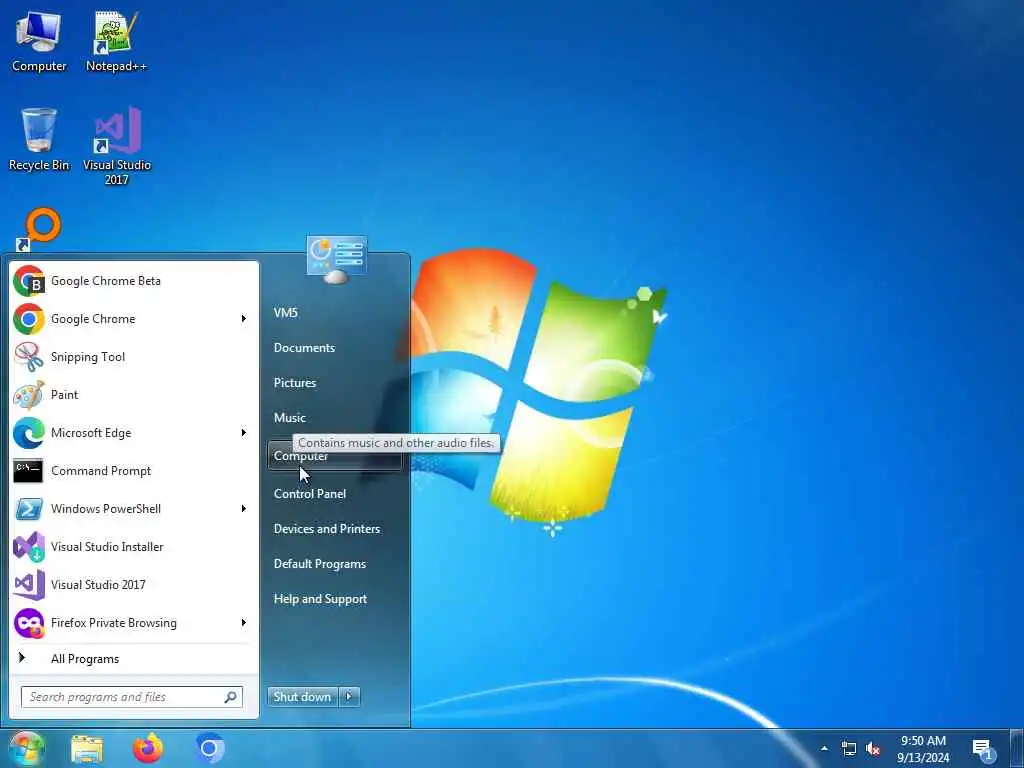Open Music from Start menu

tap(334, 418)
